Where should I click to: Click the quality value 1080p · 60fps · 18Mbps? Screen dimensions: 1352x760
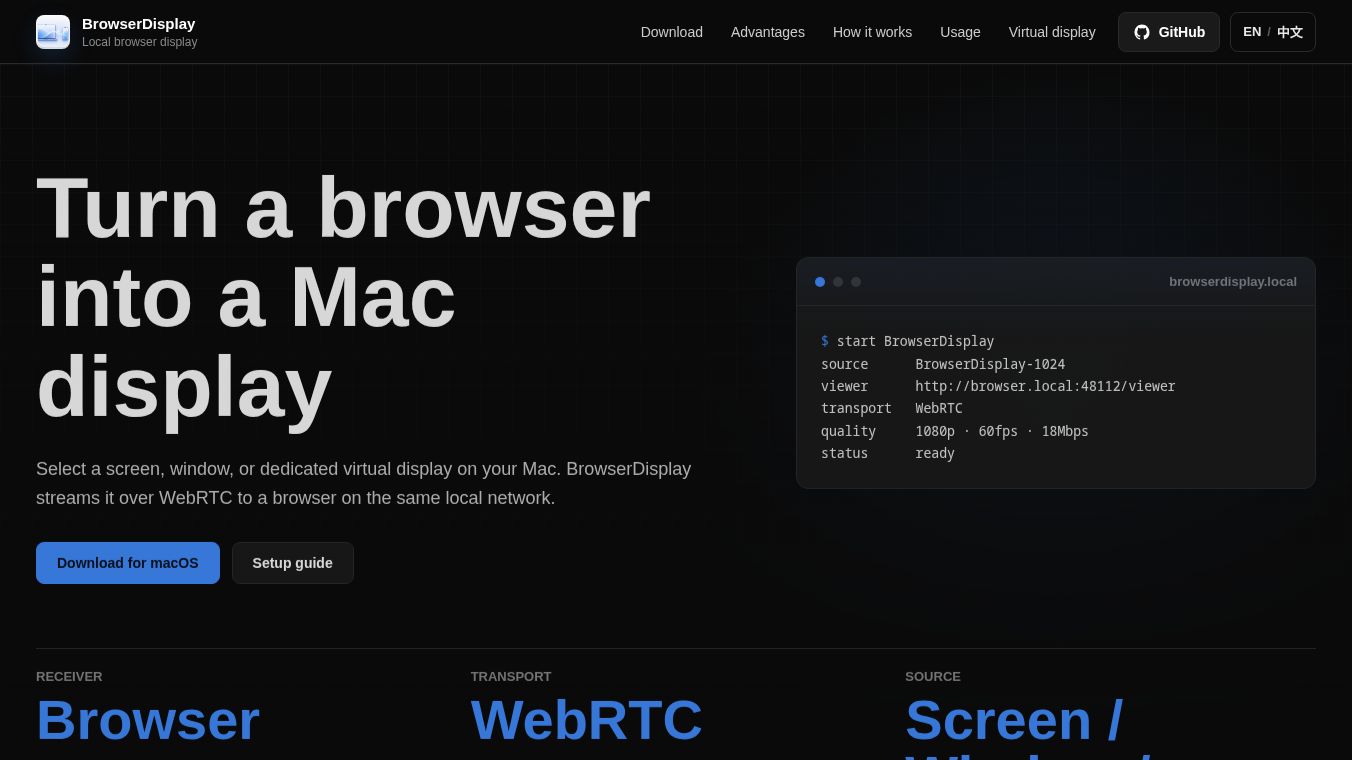tap(1002, 431)
